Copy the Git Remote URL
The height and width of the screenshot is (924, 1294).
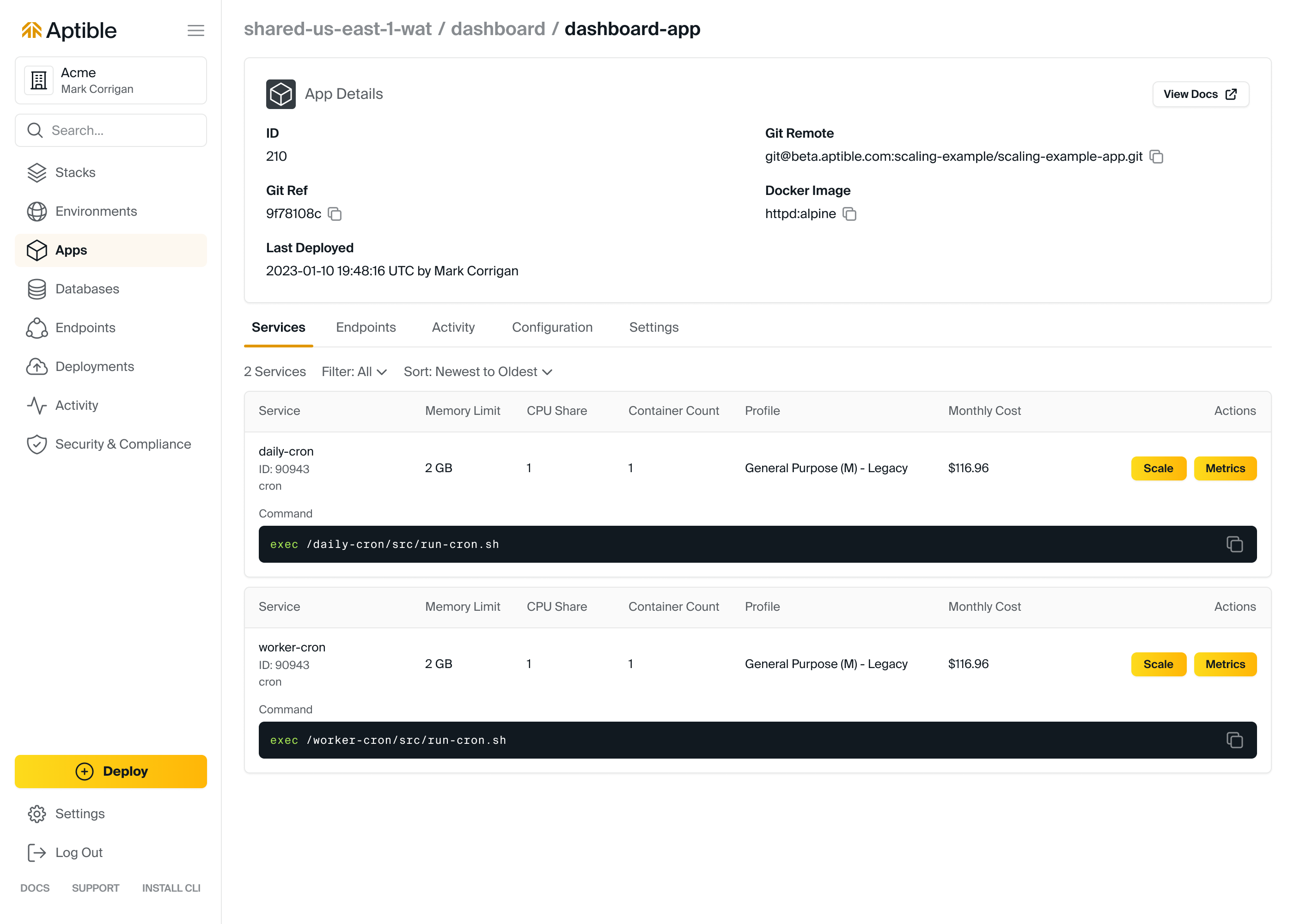coord(1156,157)
